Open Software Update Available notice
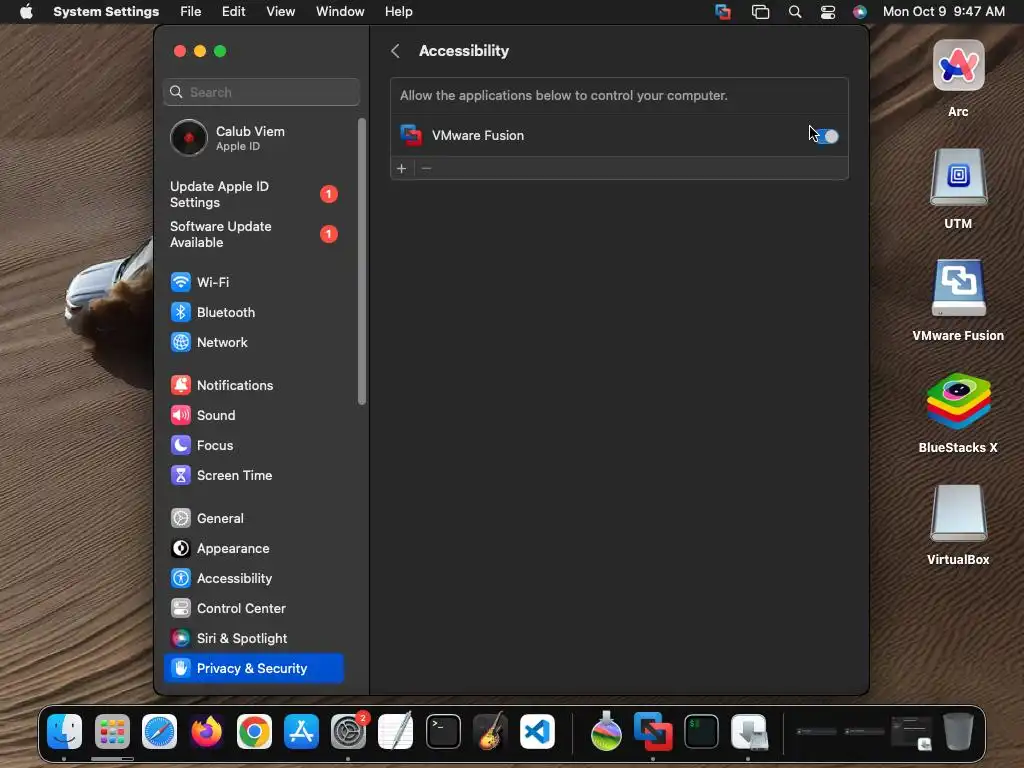Screen dimensions: 1024x768 tap(254, 234)
